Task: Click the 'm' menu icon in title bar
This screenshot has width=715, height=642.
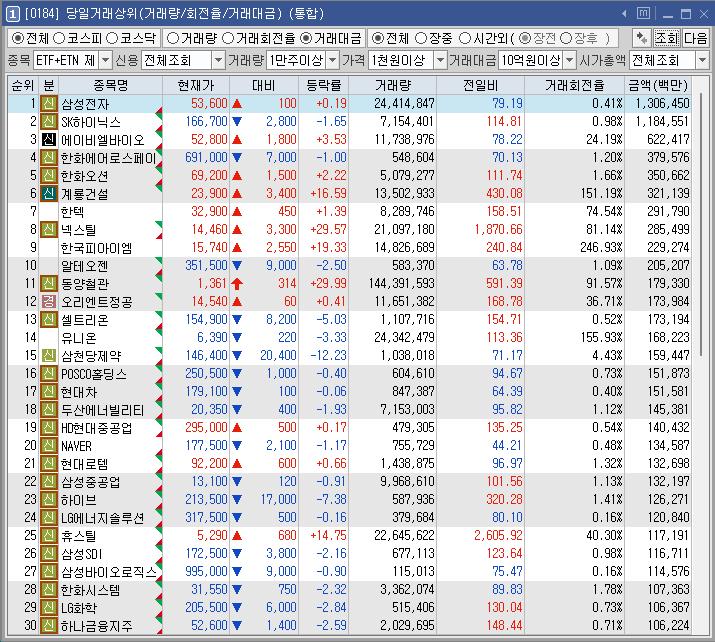Action: pos(643,14)
